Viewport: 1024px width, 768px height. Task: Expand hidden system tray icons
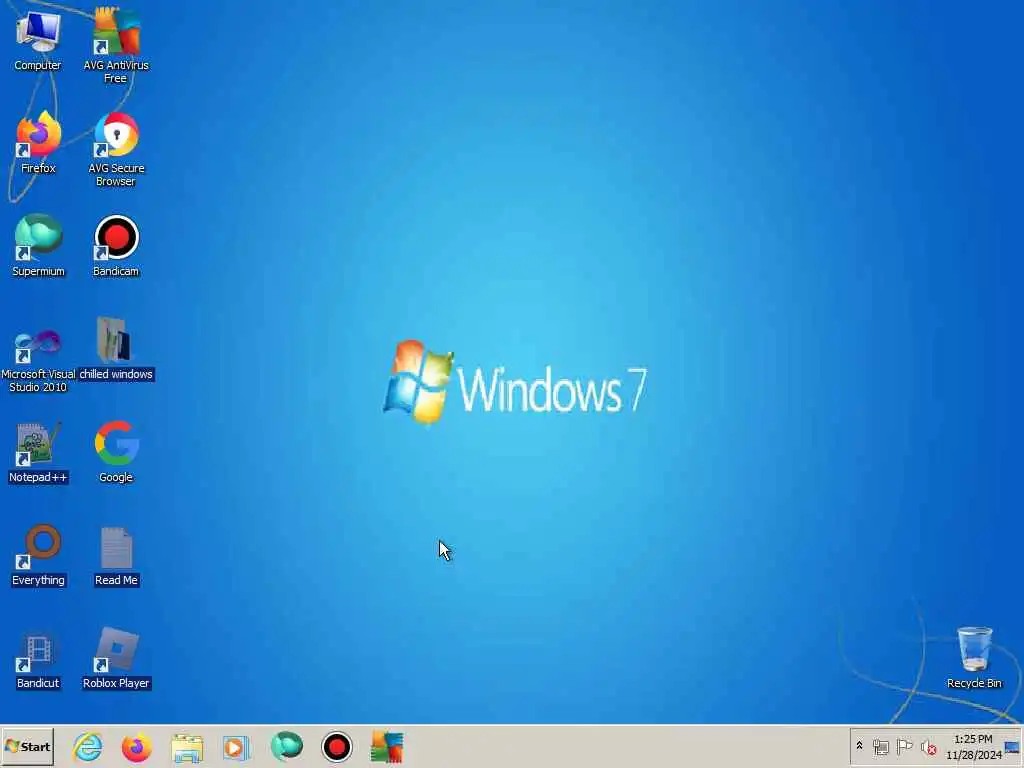(859, 746)
